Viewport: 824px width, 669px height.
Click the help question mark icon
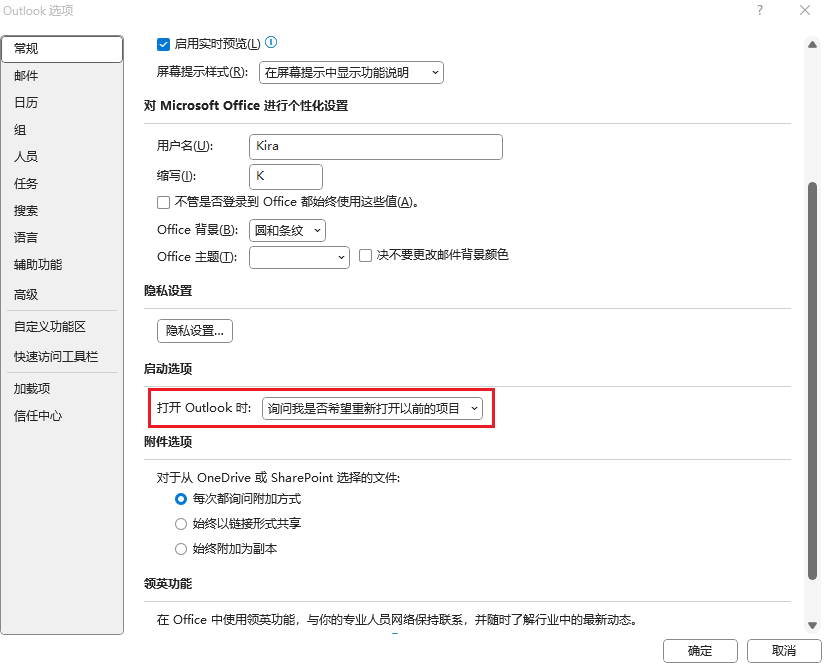tap(760, 10)
